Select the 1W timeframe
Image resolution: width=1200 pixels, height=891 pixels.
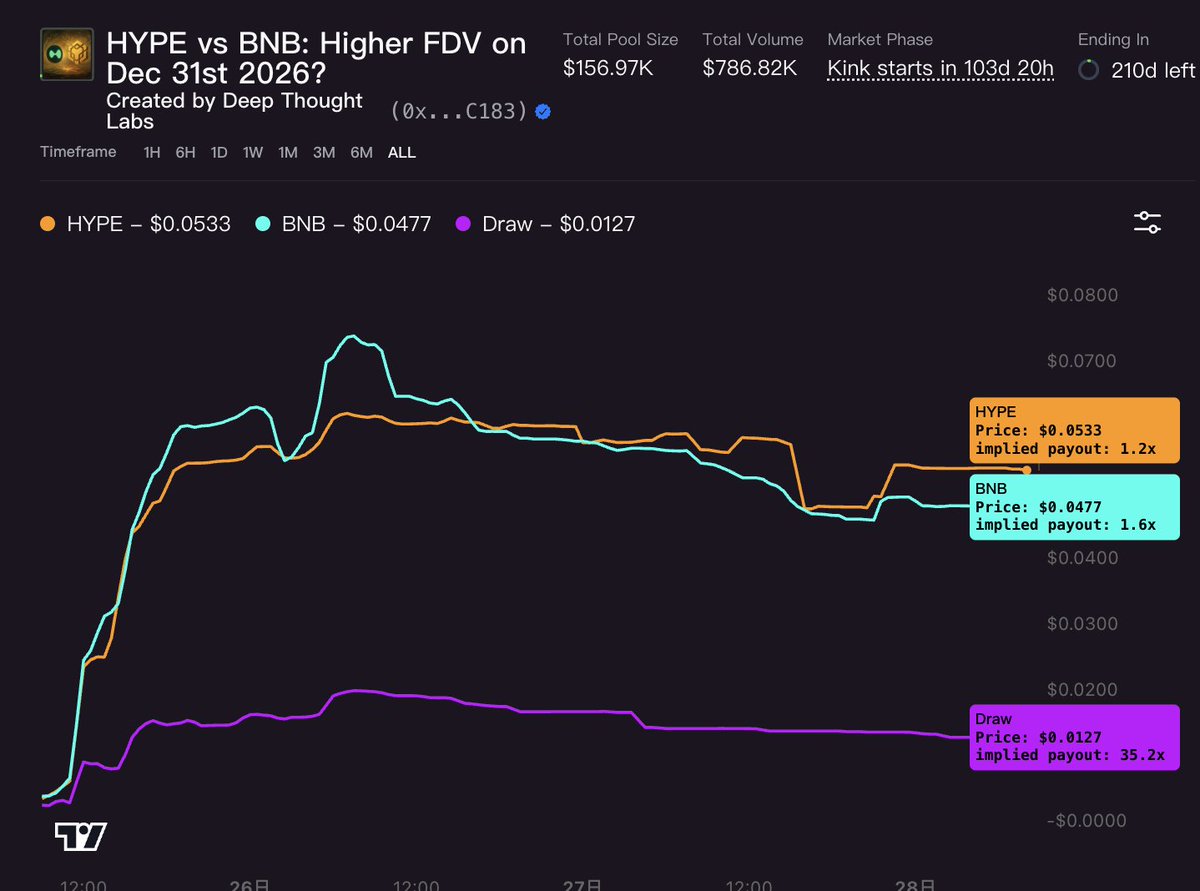coord(253,152)
